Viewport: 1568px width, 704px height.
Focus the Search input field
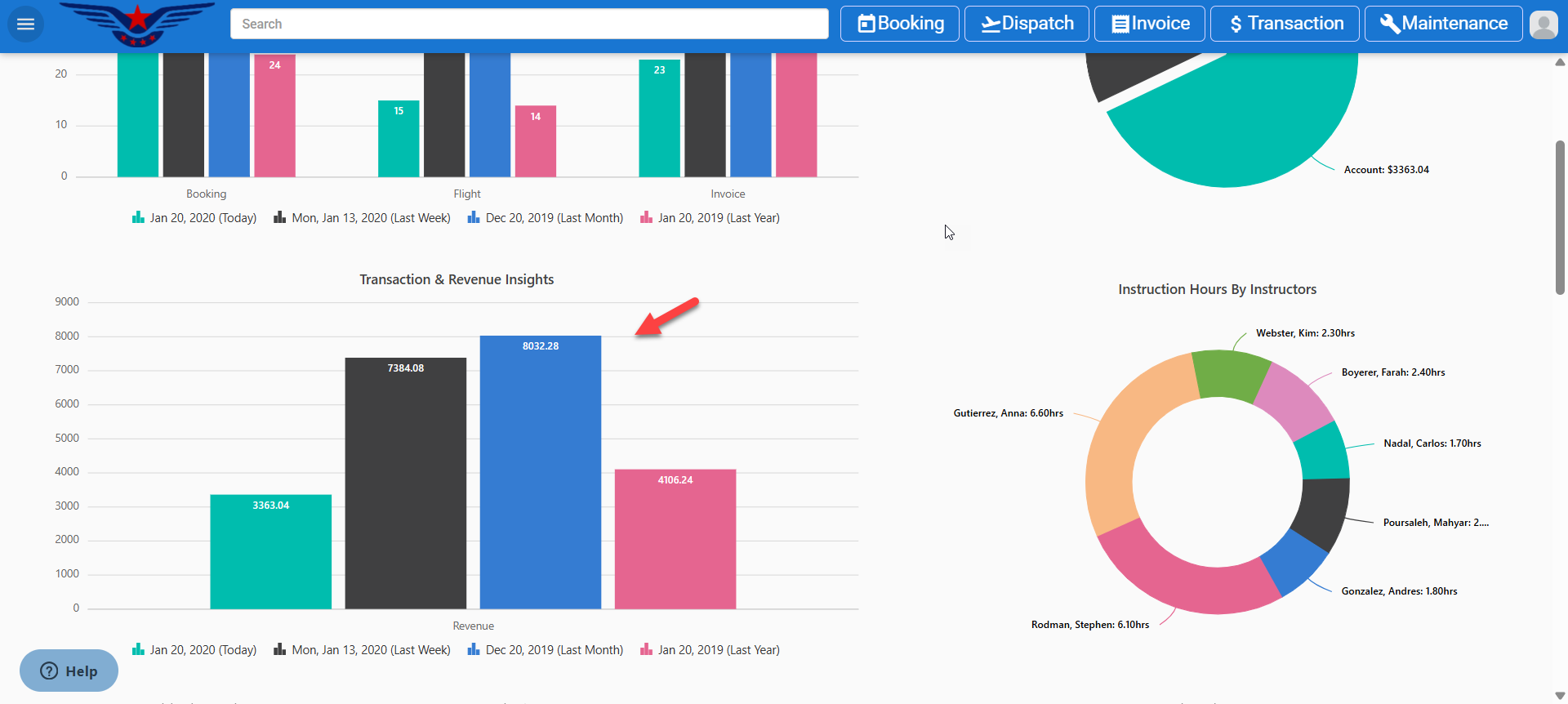(x=529, y=24)
